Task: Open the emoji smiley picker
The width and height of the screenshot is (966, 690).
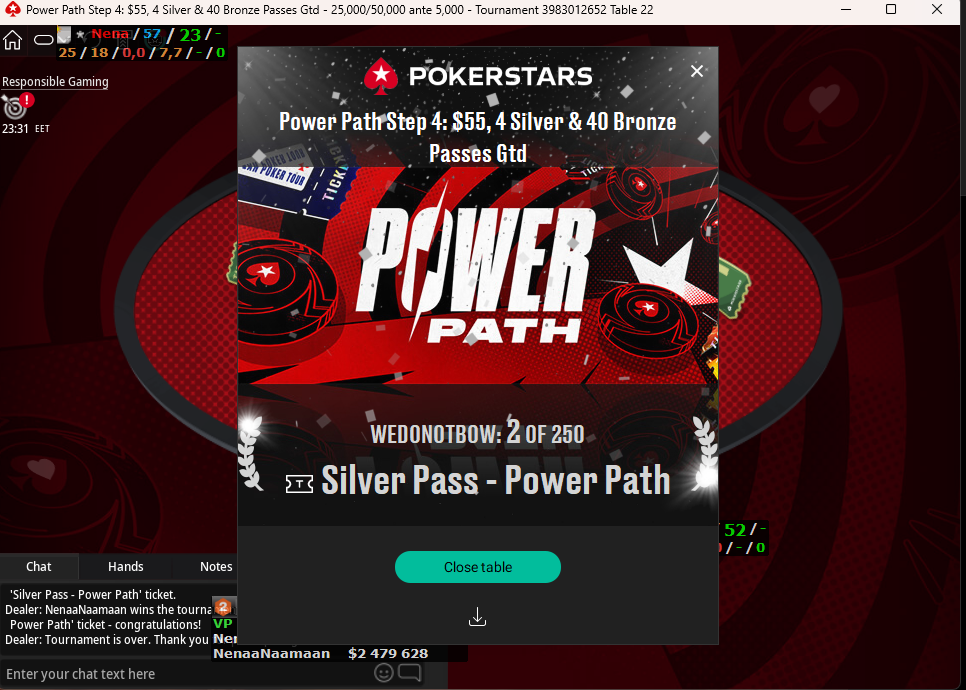Action: pyautogui.click(x=384, y=673)
